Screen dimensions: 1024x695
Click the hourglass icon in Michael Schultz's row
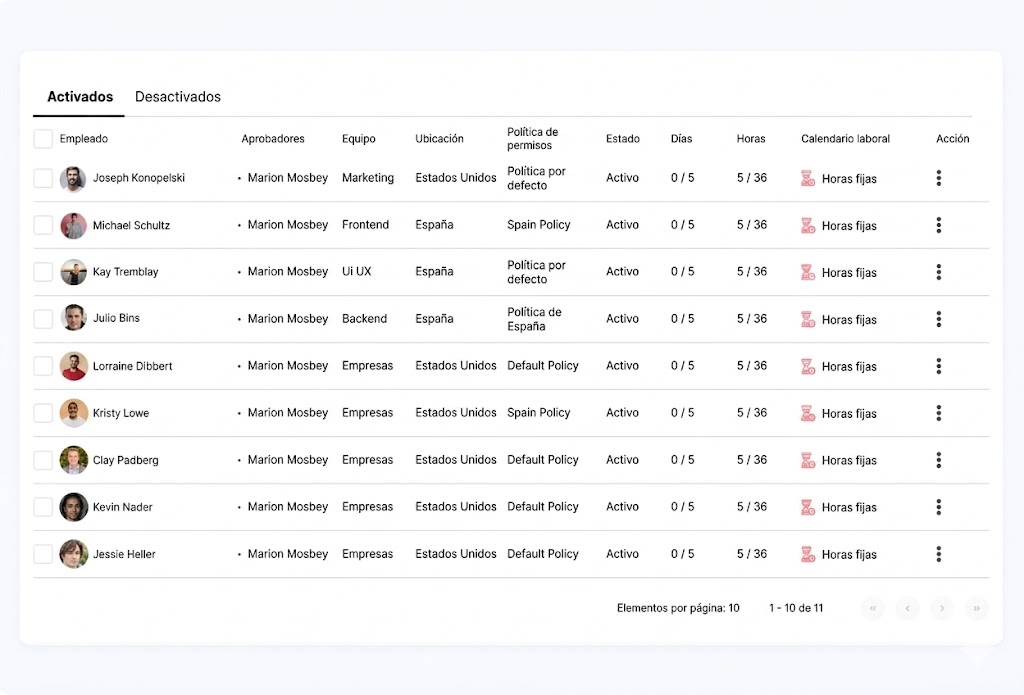808,225
